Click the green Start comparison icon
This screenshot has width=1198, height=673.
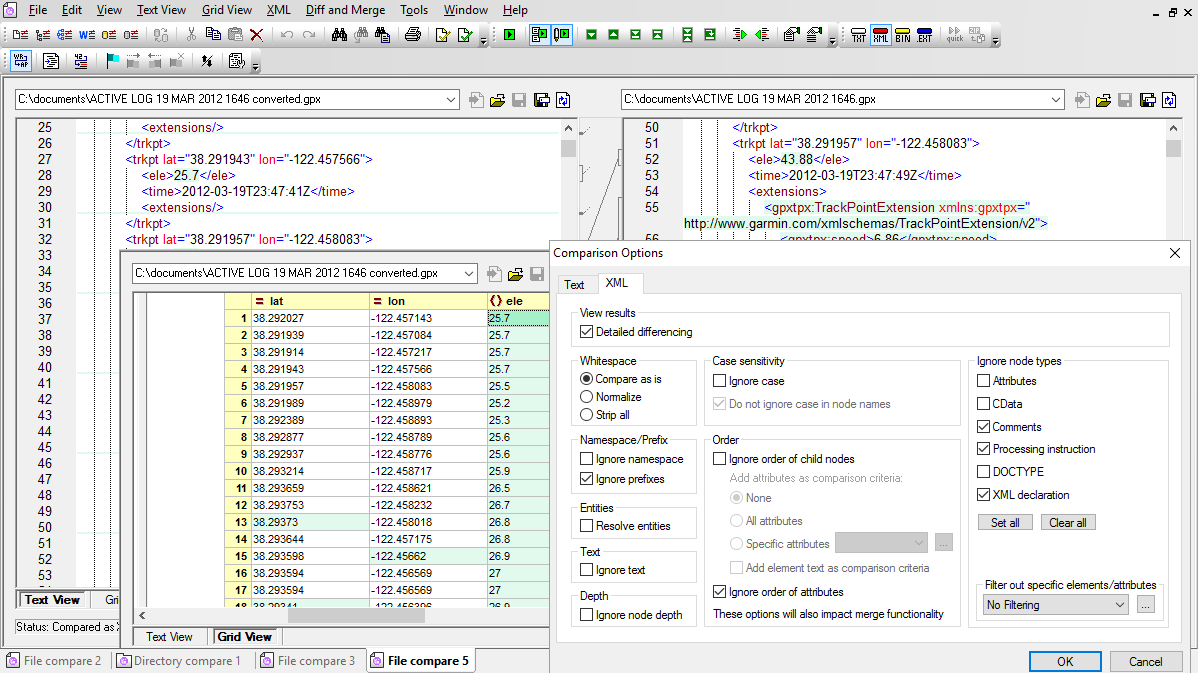pyautogui.click(x=510, y=35)
